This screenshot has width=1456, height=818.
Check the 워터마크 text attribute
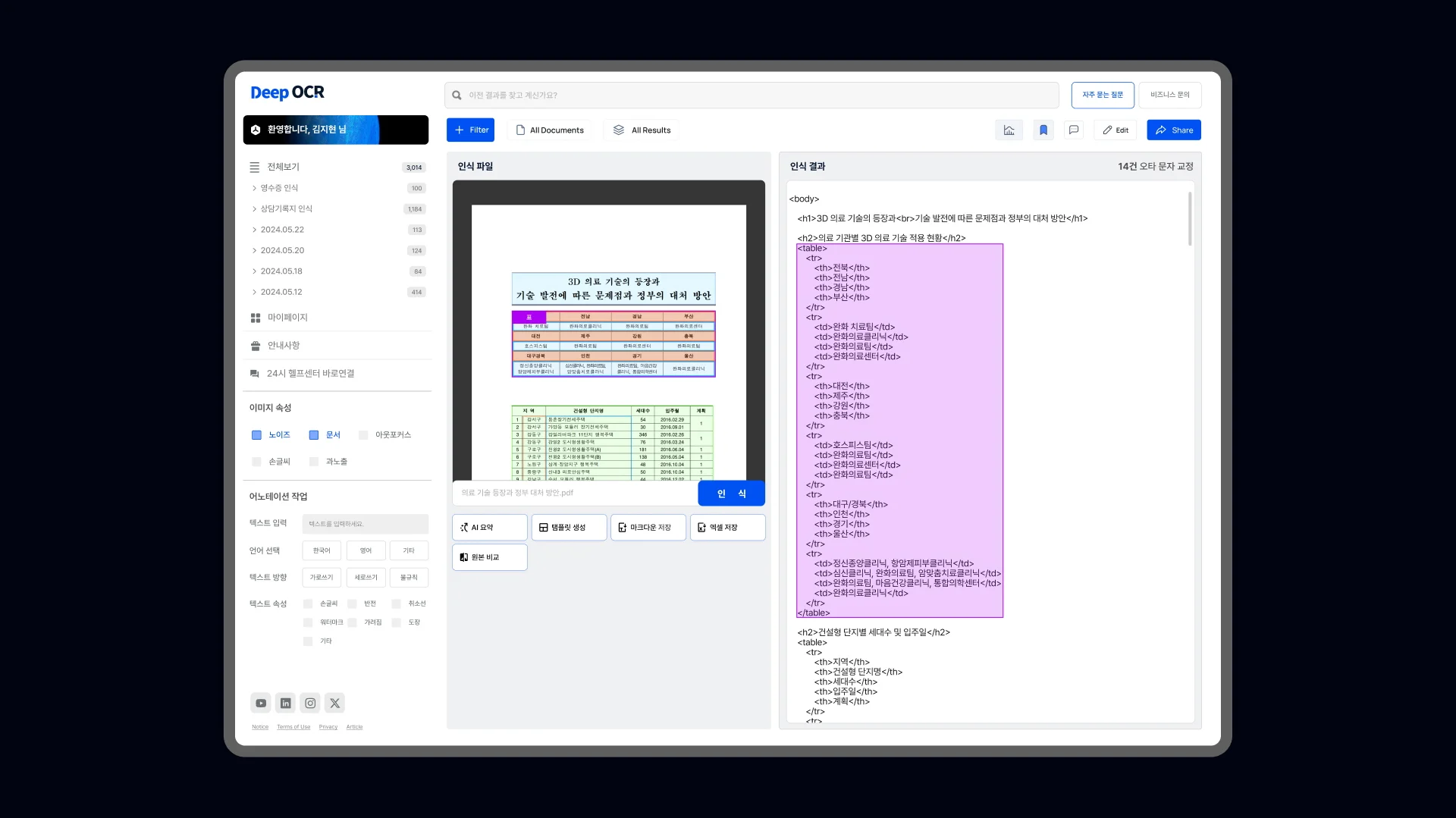308,622
